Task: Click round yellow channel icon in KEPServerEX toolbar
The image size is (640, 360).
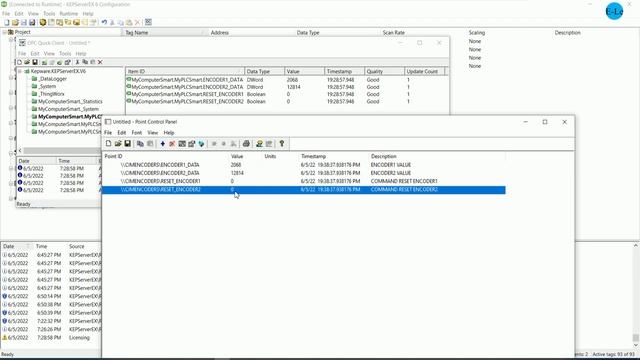Action: 42,22
